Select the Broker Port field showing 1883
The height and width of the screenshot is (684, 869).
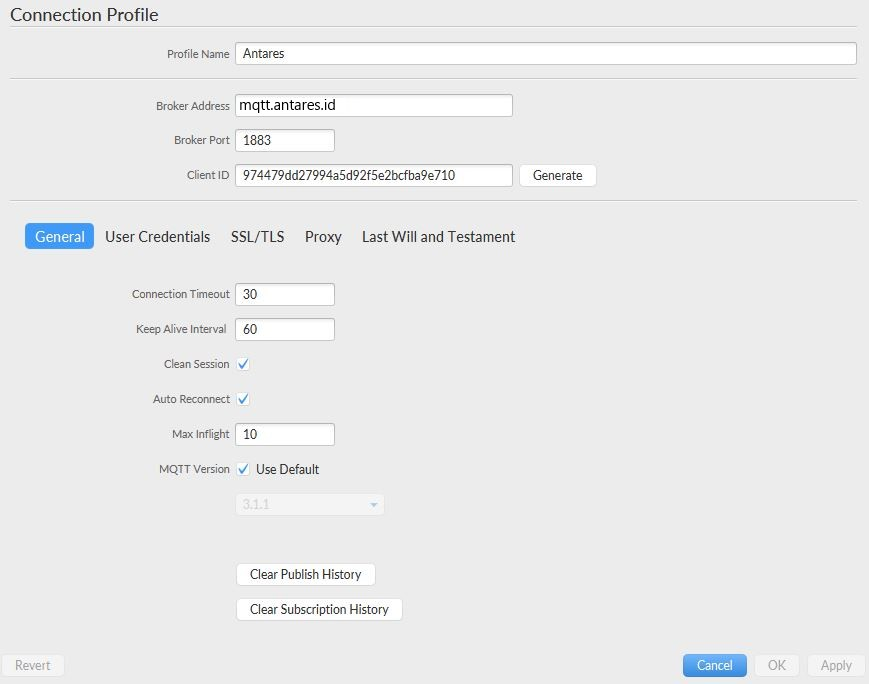285,140
